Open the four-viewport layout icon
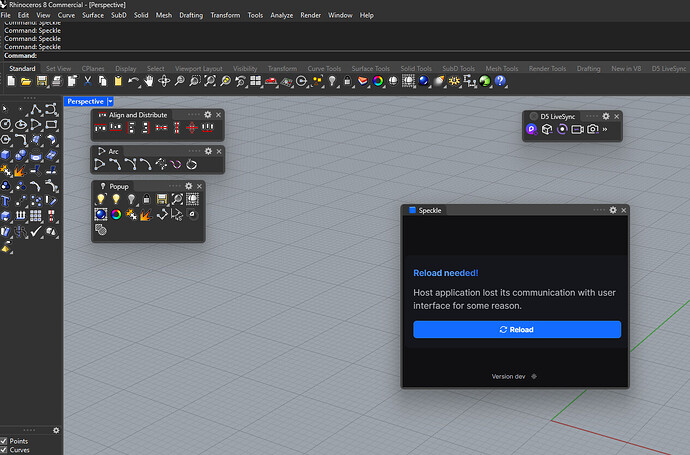 (256, 81)
